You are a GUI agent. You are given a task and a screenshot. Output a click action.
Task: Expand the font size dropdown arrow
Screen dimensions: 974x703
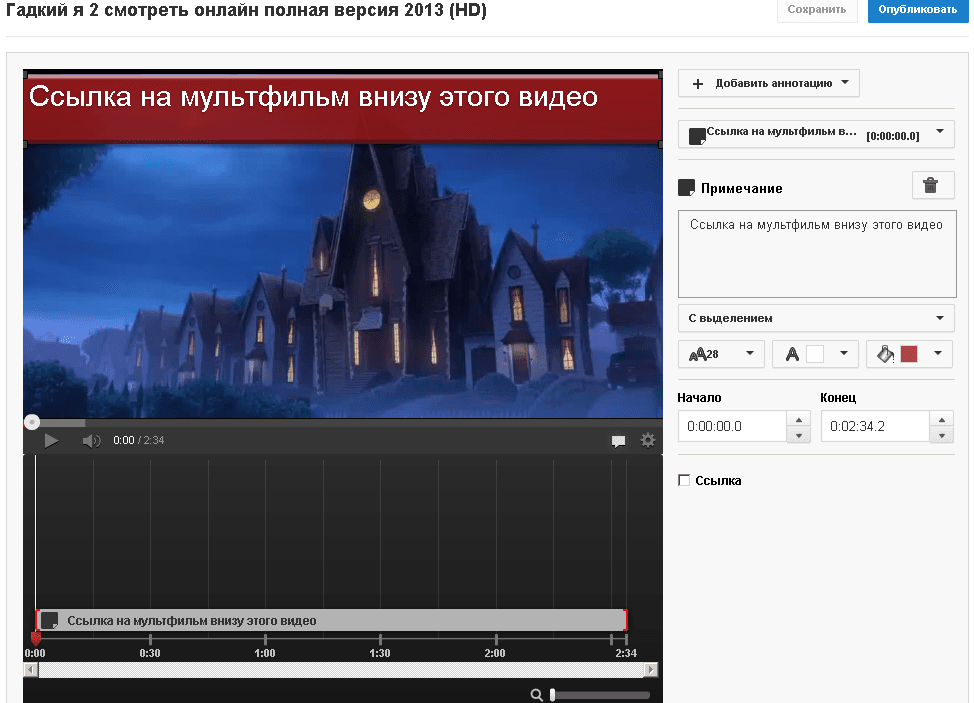[x=750, y=353]
